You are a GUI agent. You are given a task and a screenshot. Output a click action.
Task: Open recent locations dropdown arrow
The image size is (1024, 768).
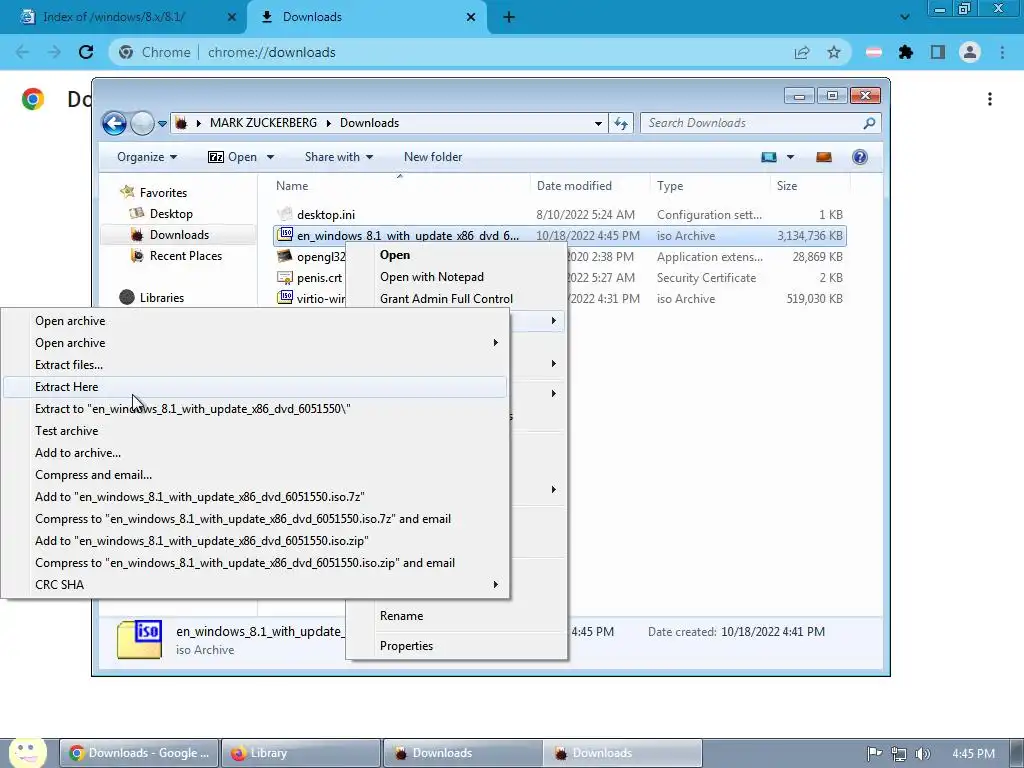162,123
